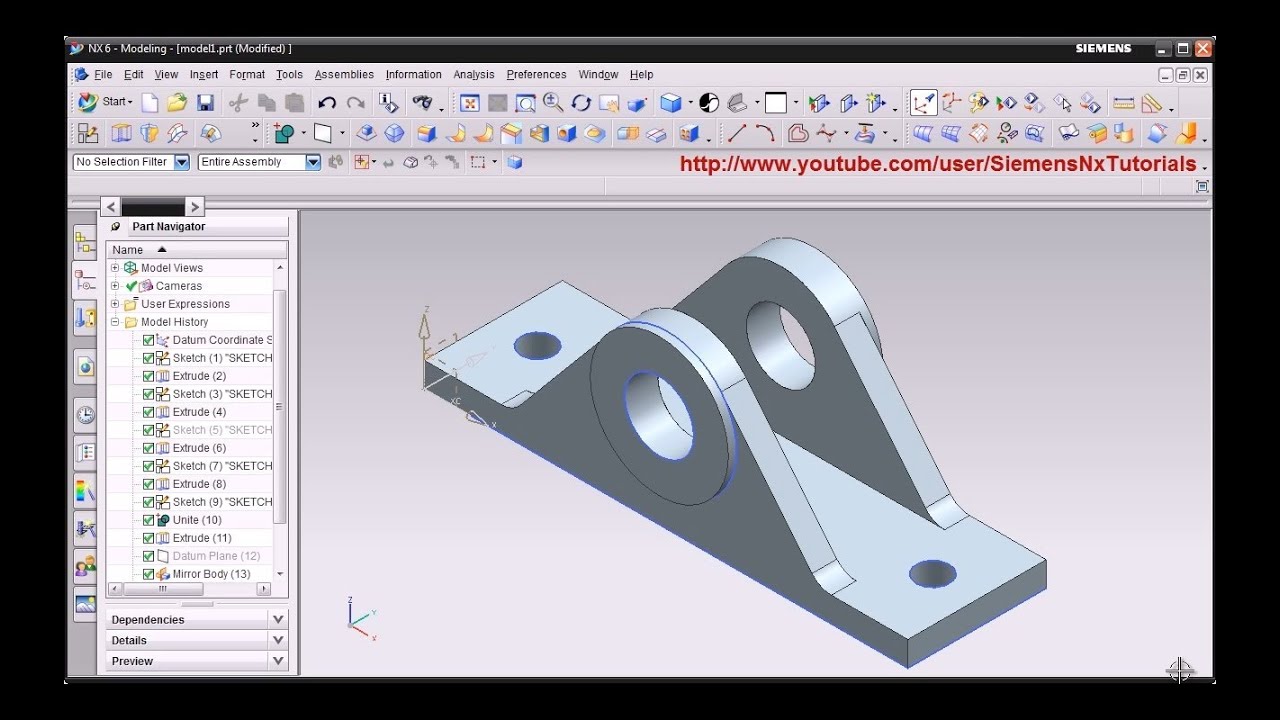Toggle the Mirror Body (13) checkbox

click(x=149, y=574)
